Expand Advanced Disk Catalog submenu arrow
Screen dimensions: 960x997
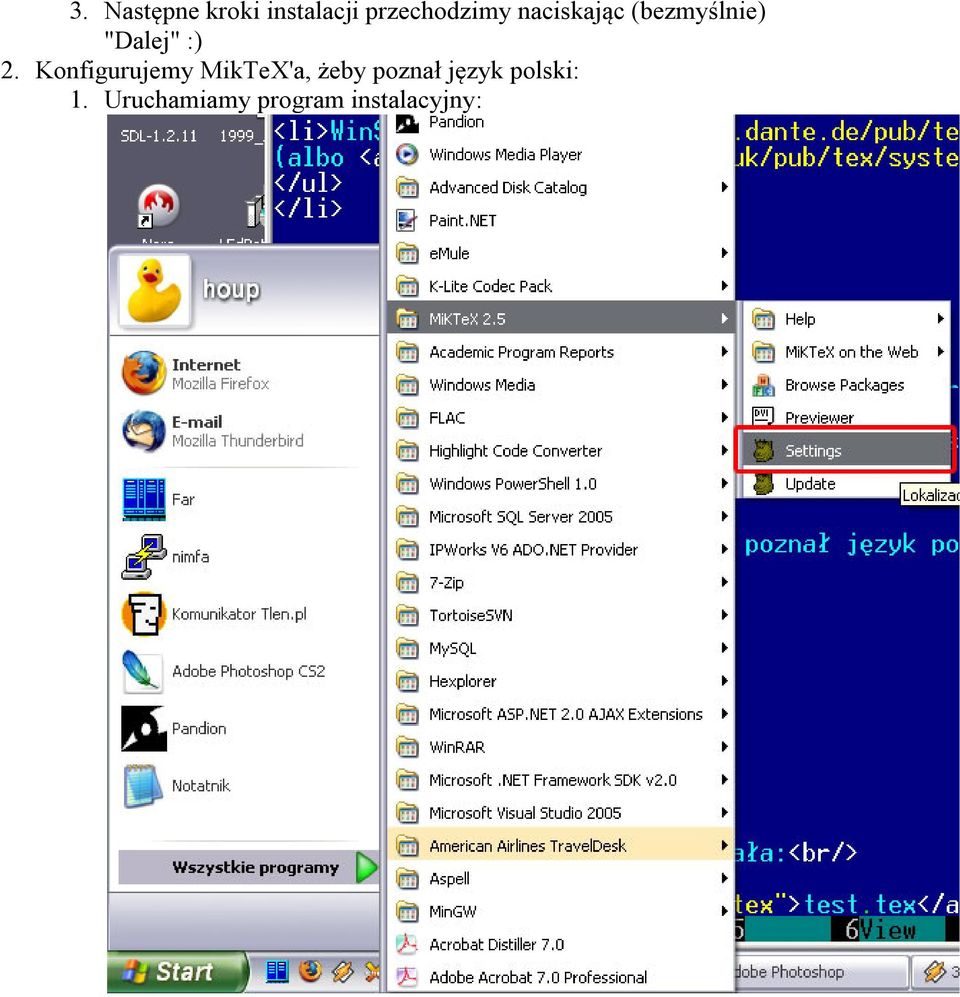point(724,187)
